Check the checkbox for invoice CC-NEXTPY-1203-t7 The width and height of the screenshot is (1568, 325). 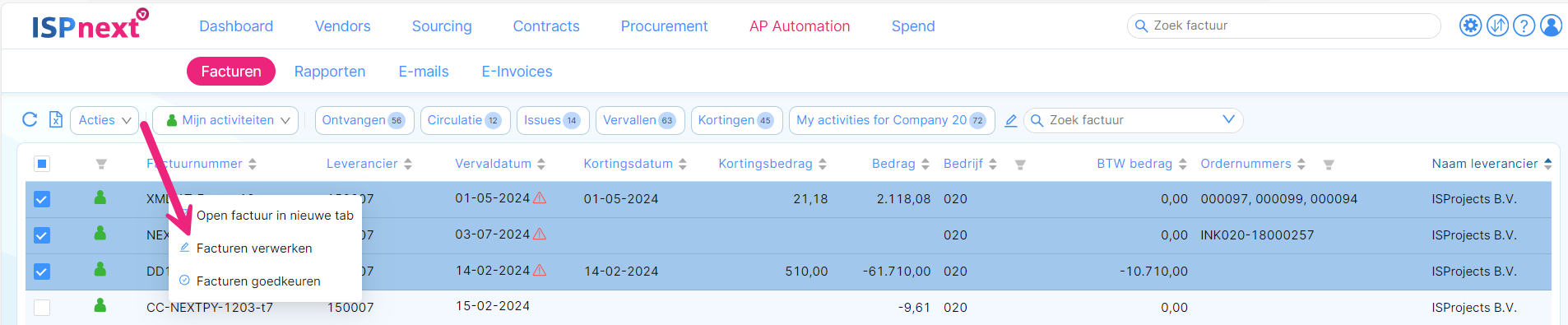tap(42, 308)
